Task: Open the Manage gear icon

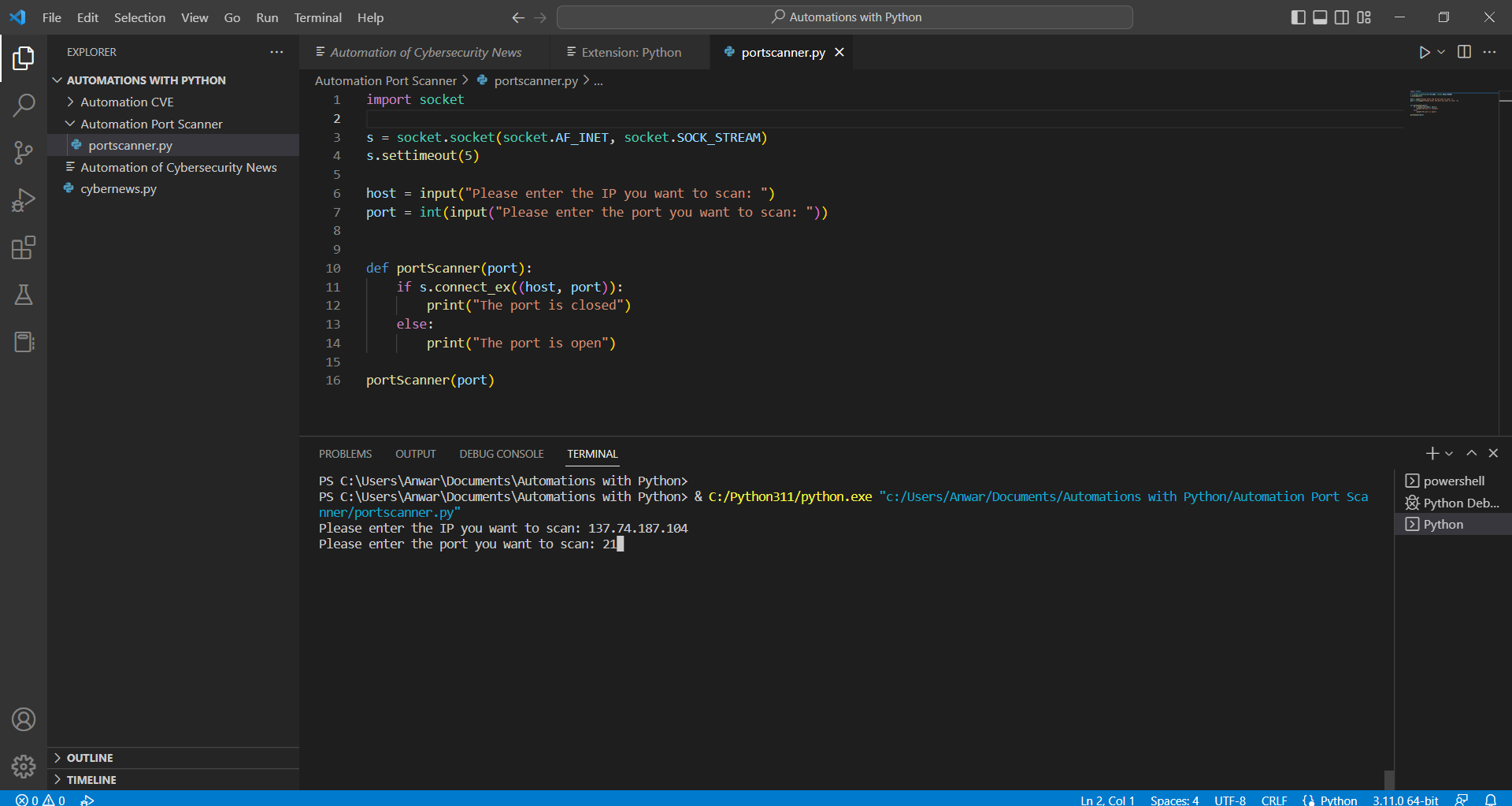Action: [24, 767]
